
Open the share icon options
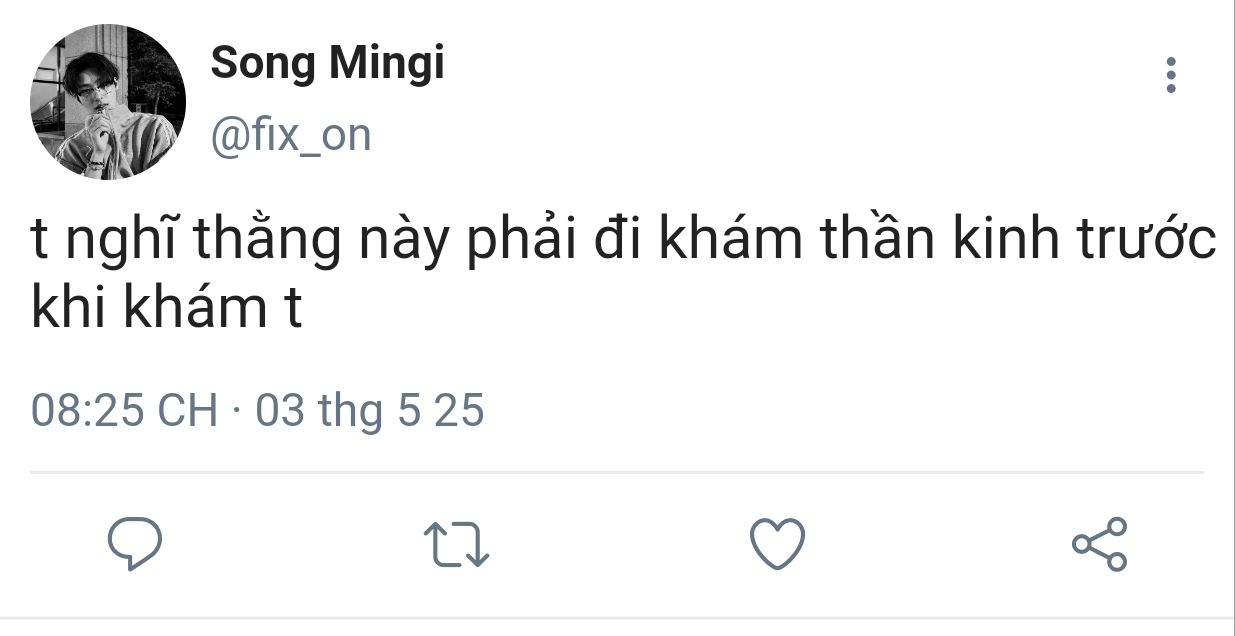tap(1099, 545)
